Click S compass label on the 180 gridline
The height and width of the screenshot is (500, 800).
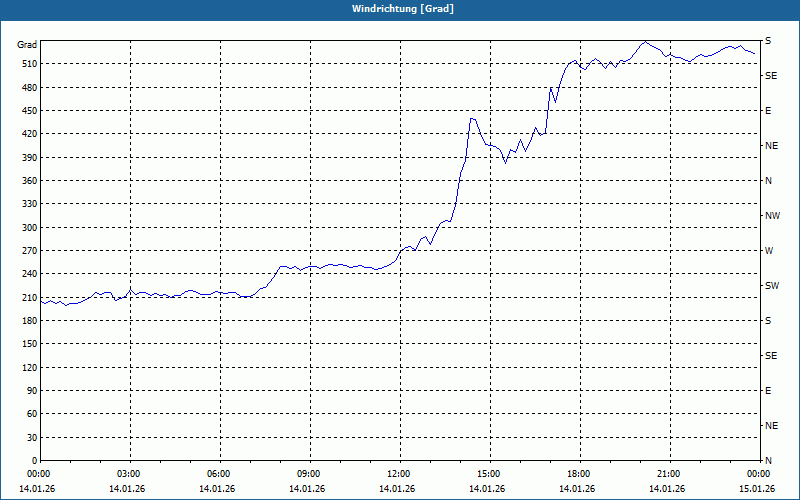tap(768, 321)
